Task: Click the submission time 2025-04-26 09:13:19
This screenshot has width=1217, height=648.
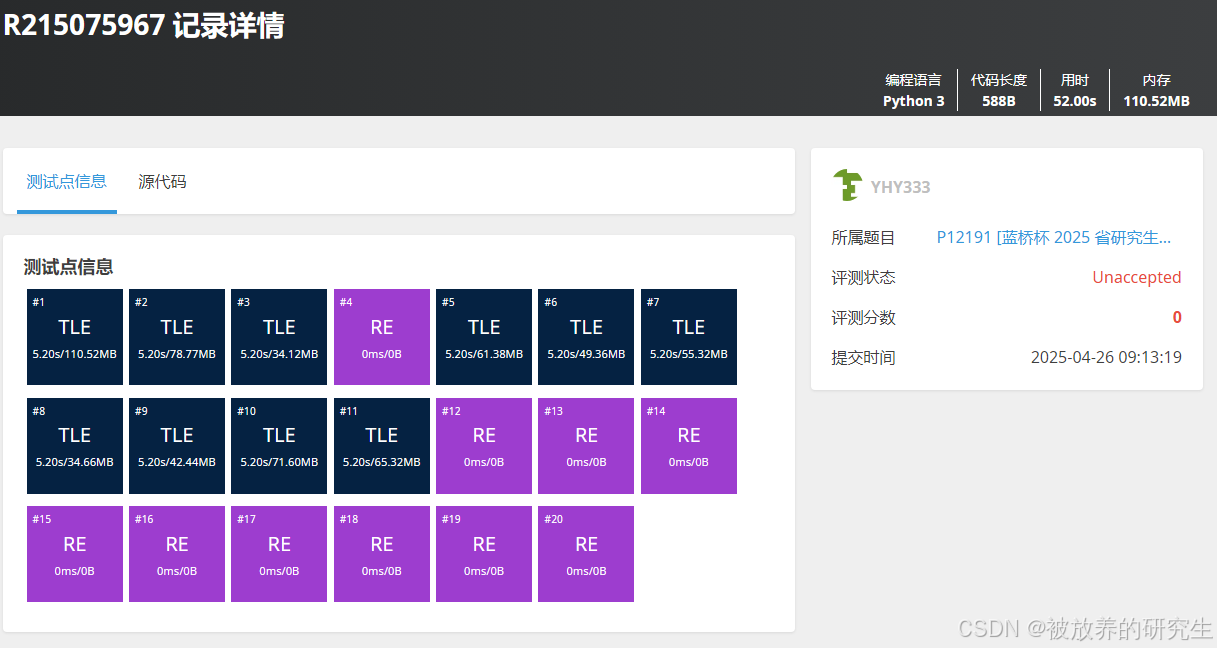Action: point(1106,357)
